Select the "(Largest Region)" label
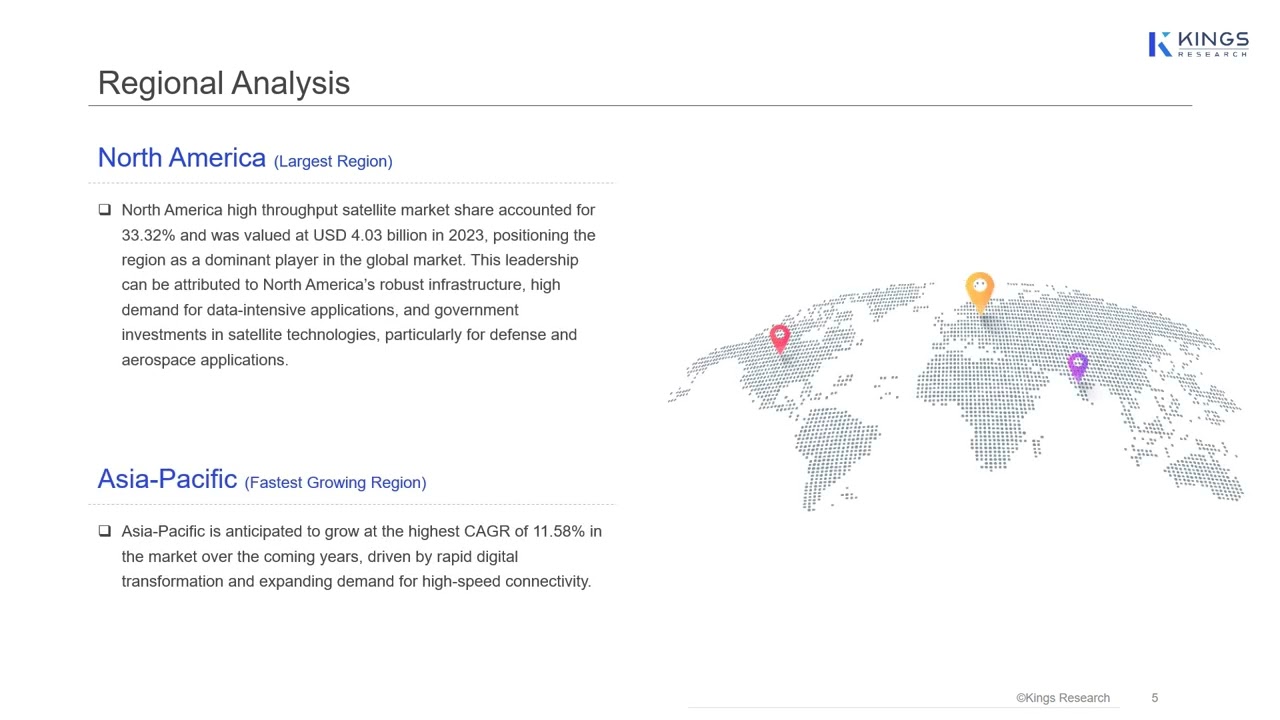This screenshot has height=720, width=1280. [x=333, y=161]
